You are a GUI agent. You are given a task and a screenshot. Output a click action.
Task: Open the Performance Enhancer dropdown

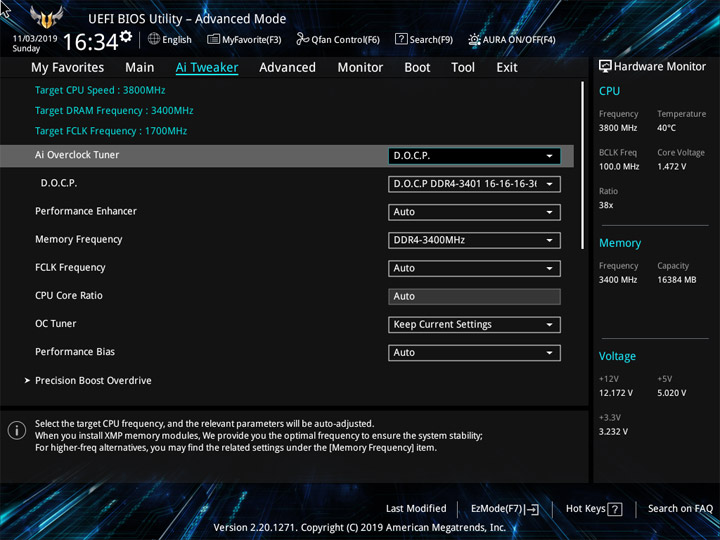click(474, 212)
